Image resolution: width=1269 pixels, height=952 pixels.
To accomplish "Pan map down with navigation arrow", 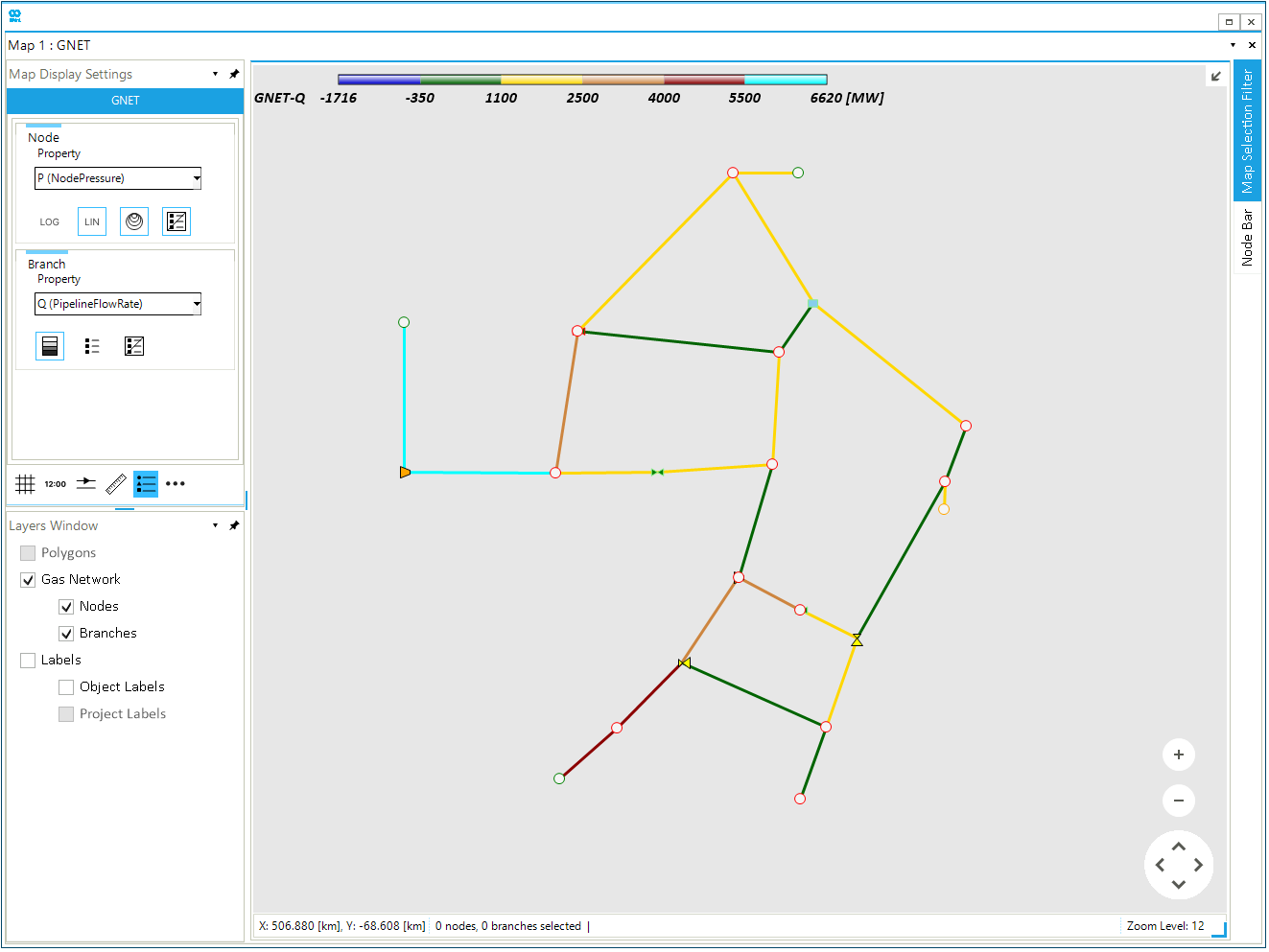I will click(1179, 884).
